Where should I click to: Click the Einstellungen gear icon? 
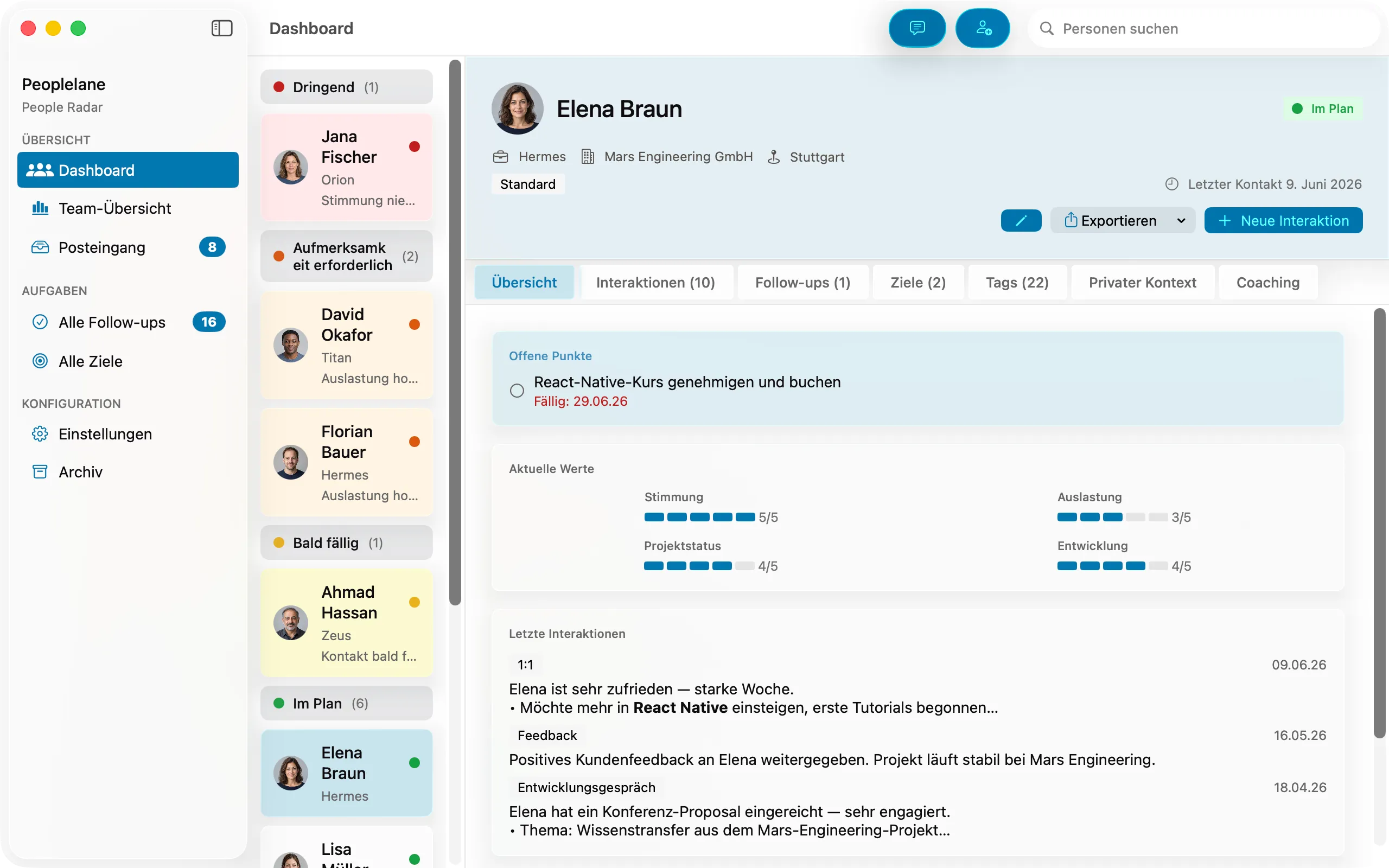pyautogui.click(x=40, y=433)
